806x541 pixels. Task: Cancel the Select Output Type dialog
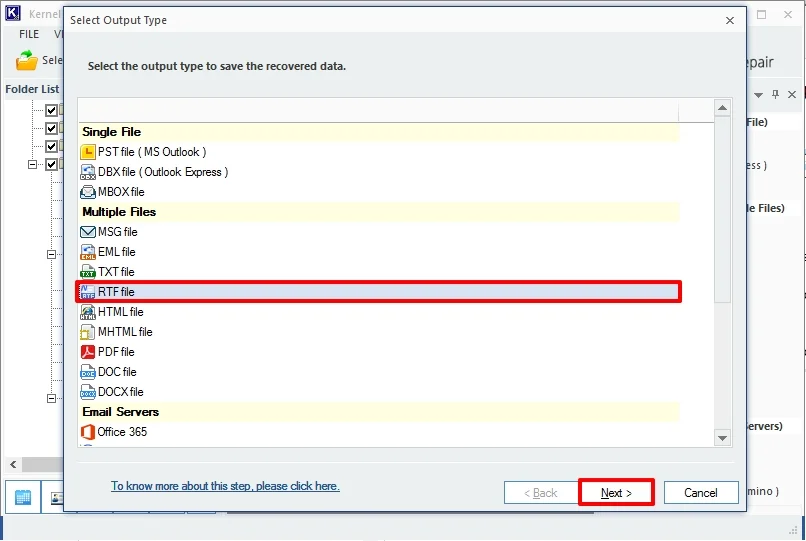(x=700, y=493)
